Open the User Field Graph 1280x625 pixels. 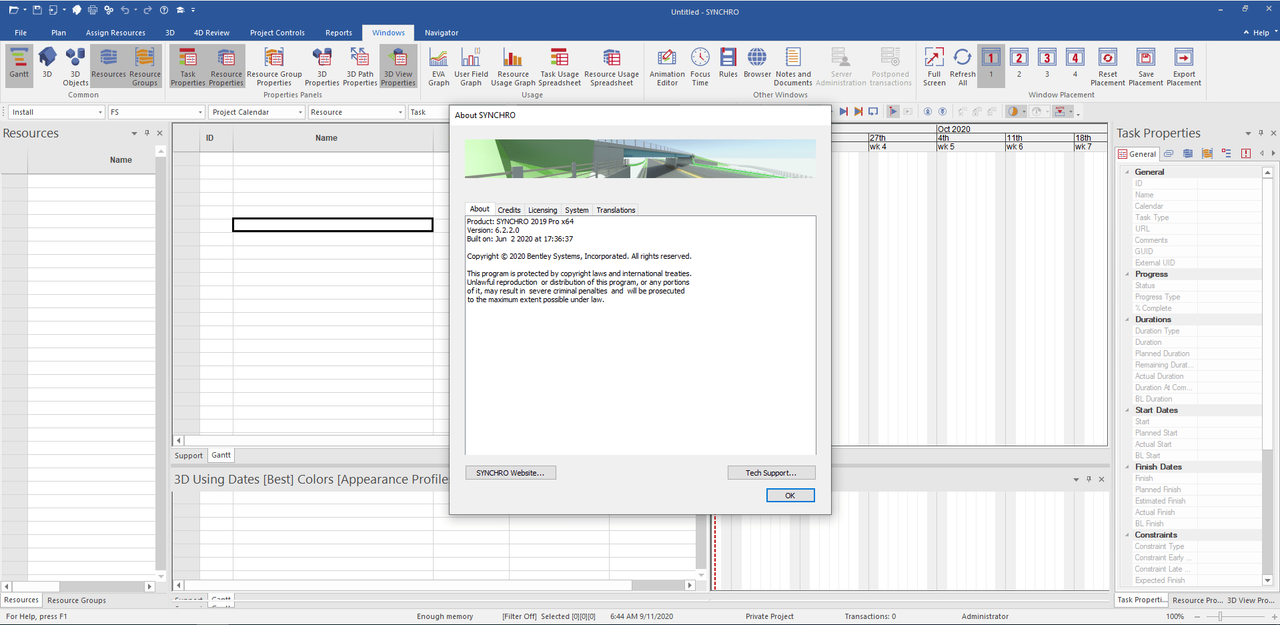(x=471, y=66)
